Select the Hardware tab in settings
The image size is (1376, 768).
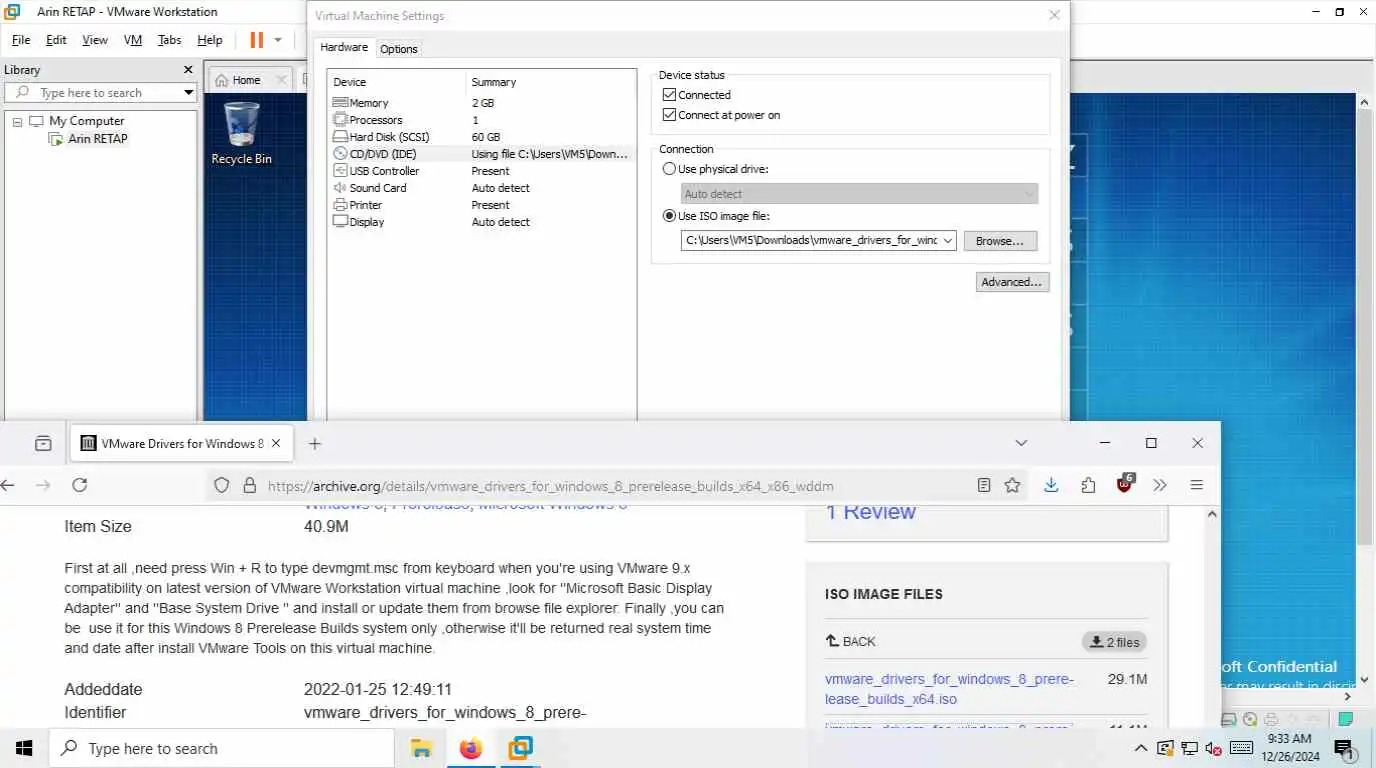[x=344, y=48]
